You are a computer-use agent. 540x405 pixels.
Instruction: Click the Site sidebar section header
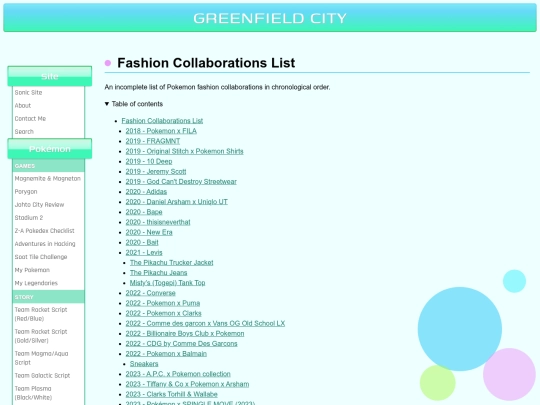tap(50, 76)
